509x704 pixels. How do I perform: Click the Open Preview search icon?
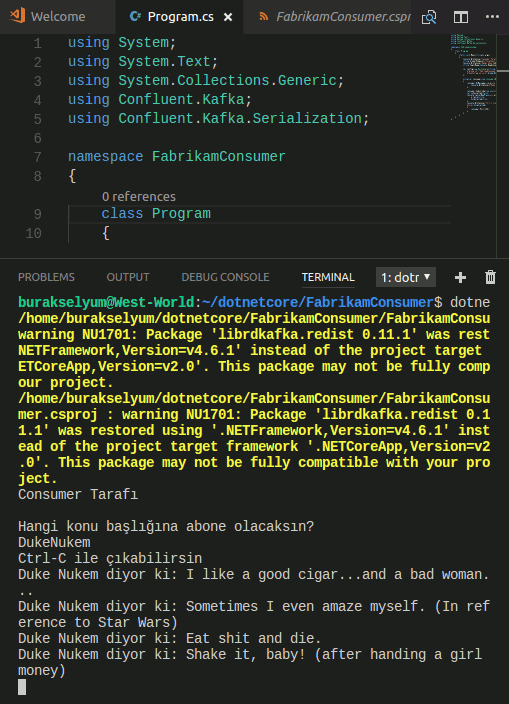click(x=429, y=17)
